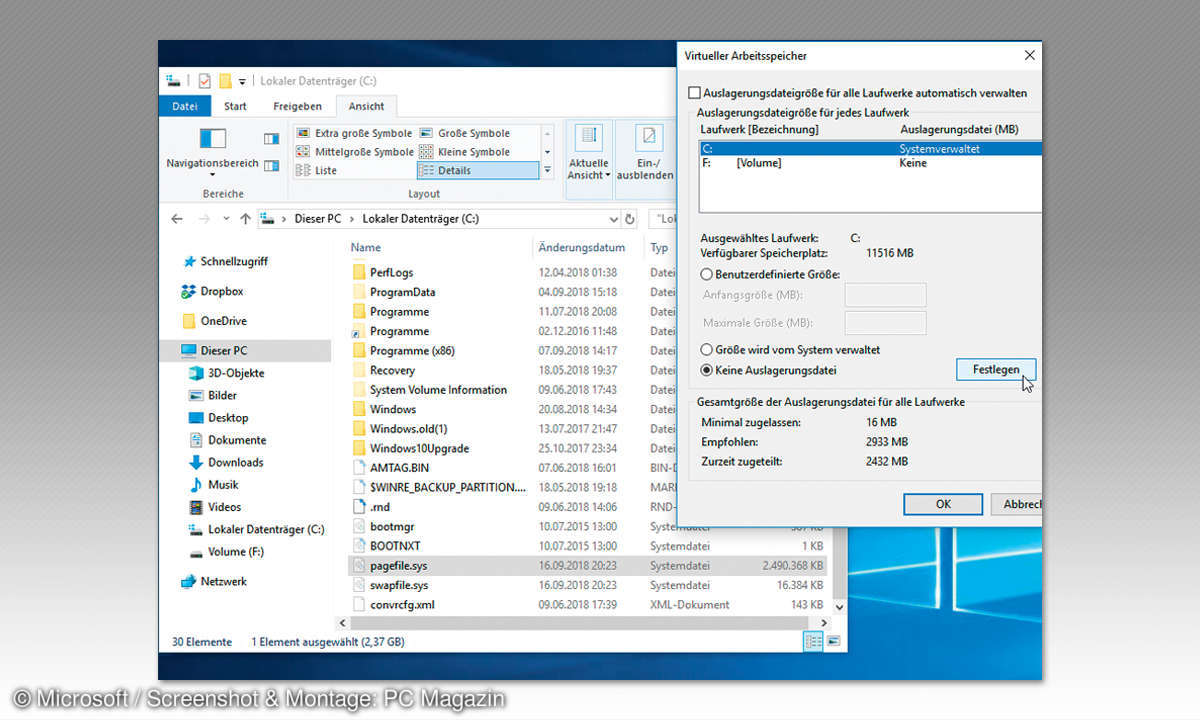
Task: Switch to the large icons view in the status bar
Action: [x=833, y=642]
